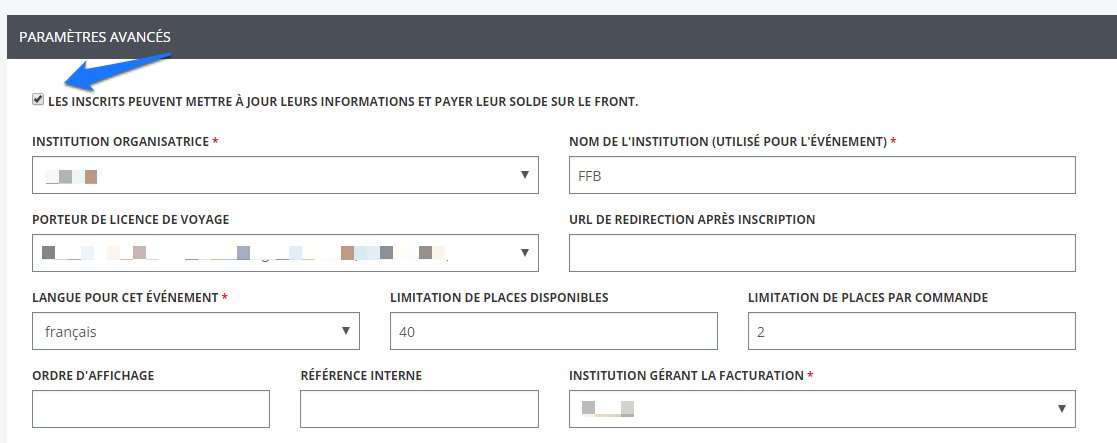Focus the URL de redirection après inscription field
The height and width of the screenshot is (443, 1117).
[821, 253]
